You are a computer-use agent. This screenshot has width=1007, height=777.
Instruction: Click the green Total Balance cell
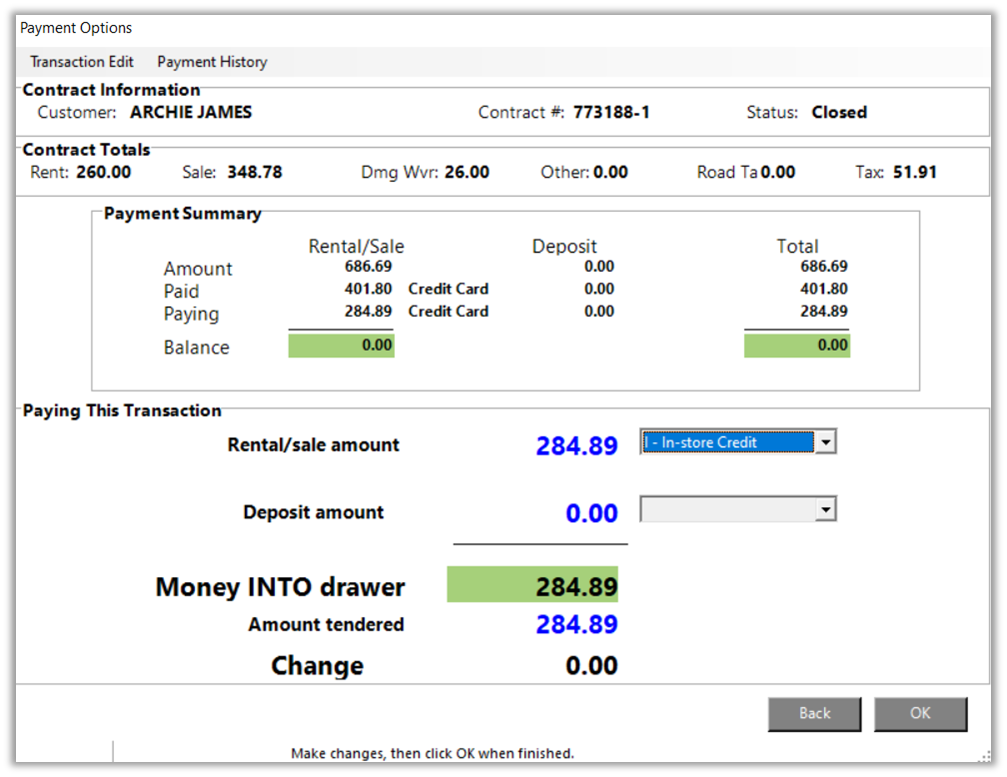pos(797,346)
